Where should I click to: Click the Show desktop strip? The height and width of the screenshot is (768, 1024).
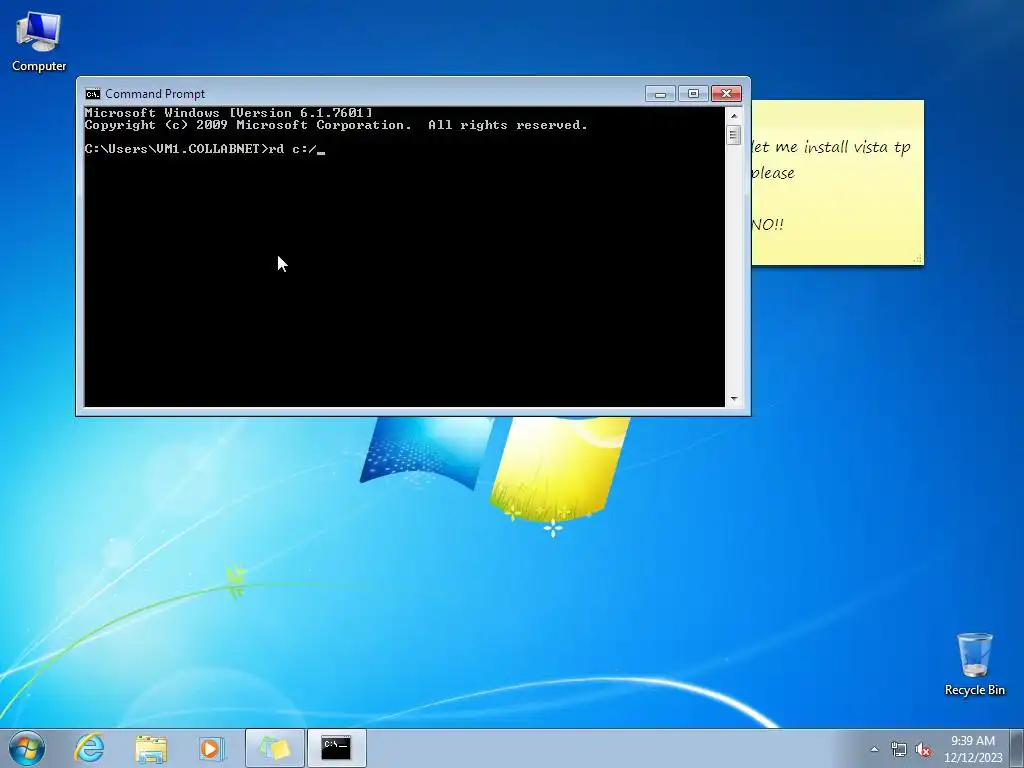(x=1017, y=748)
